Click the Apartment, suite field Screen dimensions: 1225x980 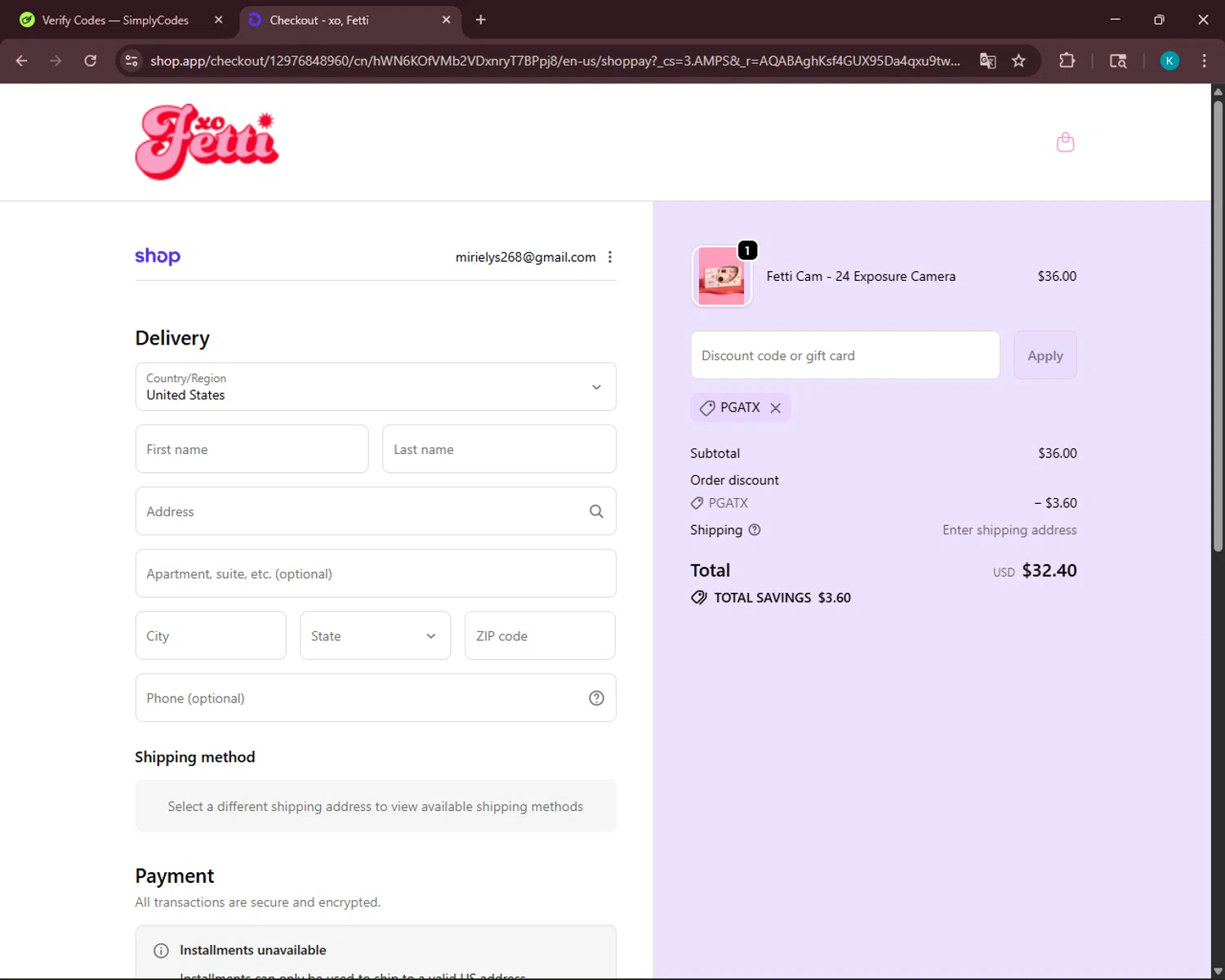pos(376,573)
